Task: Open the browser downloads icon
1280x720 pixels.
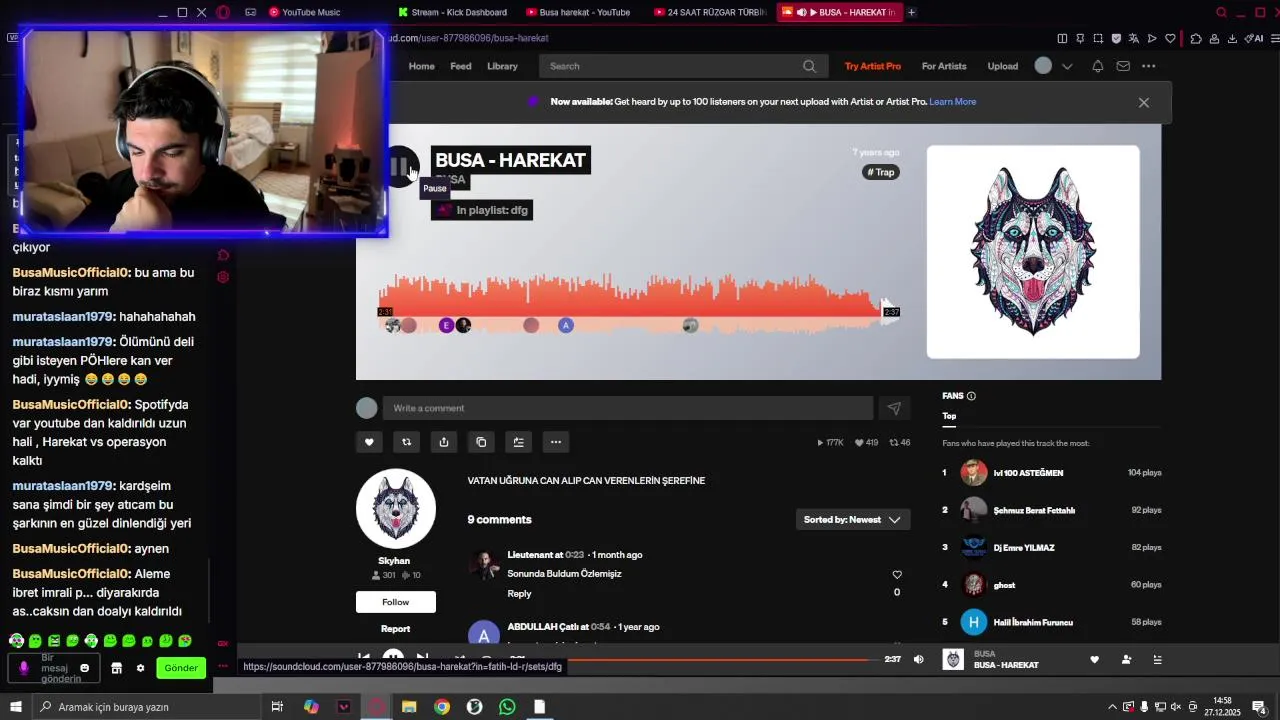Action: pyautogui.click(x=1232, y=38)
